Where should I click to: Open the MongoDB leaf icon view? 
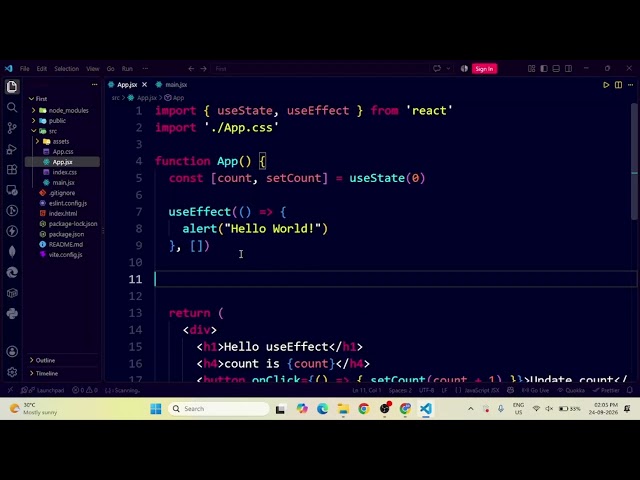[x=12, y=252]
